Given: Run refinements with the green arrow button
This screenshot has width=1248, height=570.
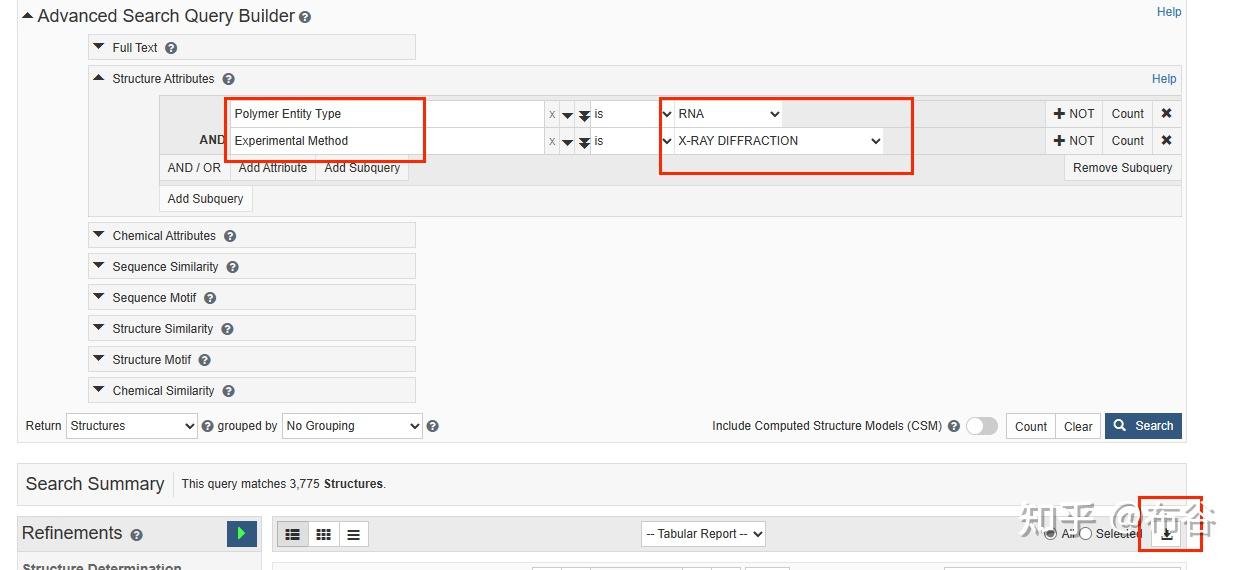Looking at the screenshot, I should [242, 534].
